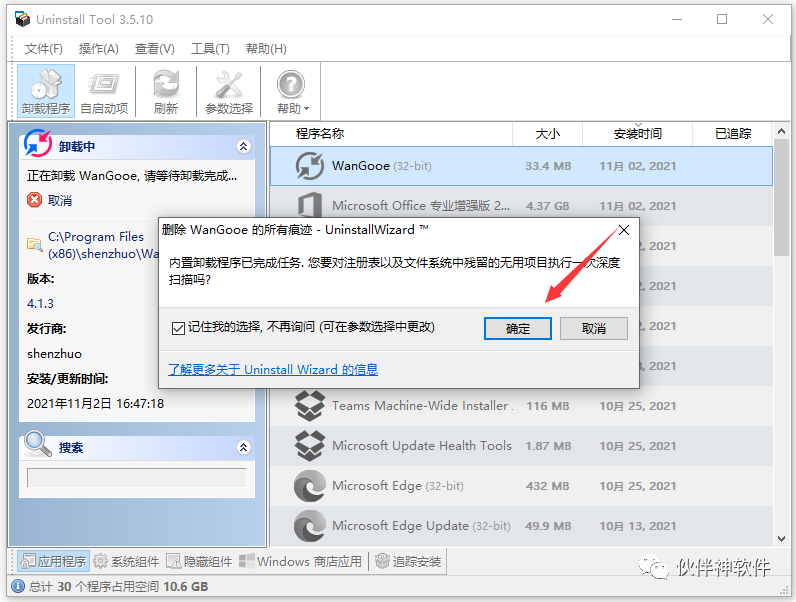Click status bar total 30 个程序 text
Viewport: 796px width, 602px height.
(x=118, y=587)
